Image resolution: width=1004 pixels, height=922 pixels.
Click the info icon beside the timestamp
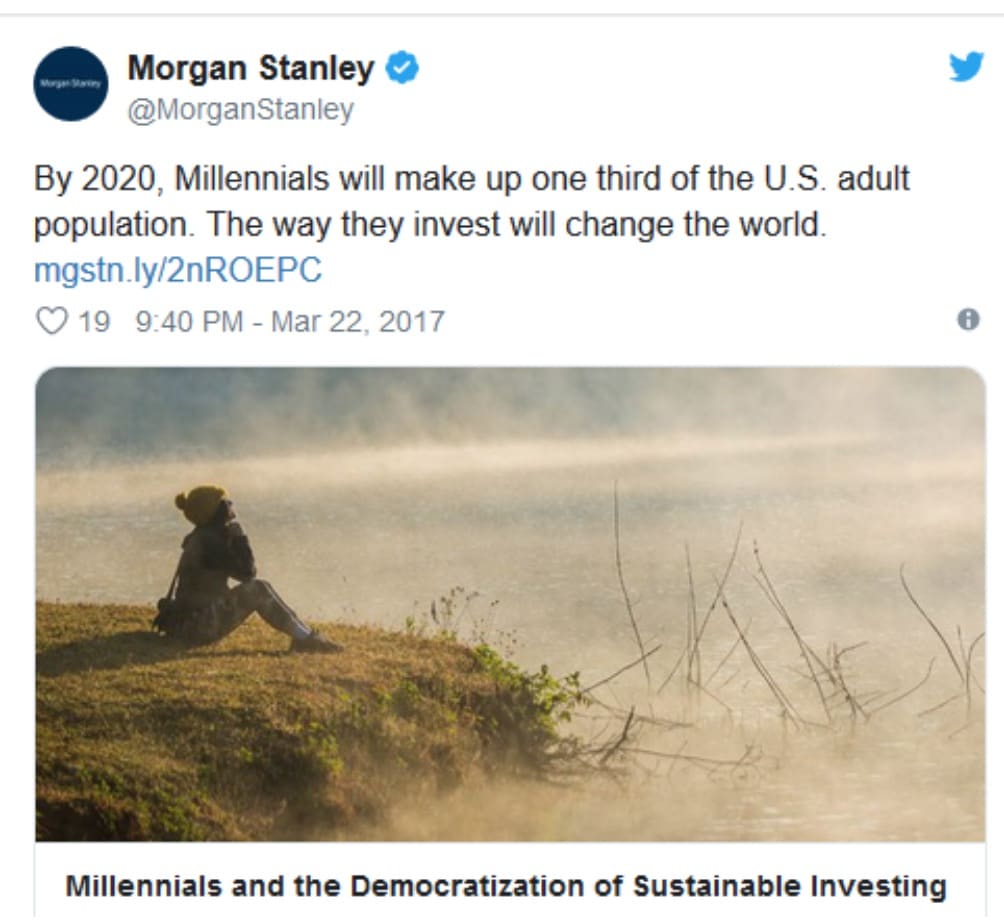(967, 319)
